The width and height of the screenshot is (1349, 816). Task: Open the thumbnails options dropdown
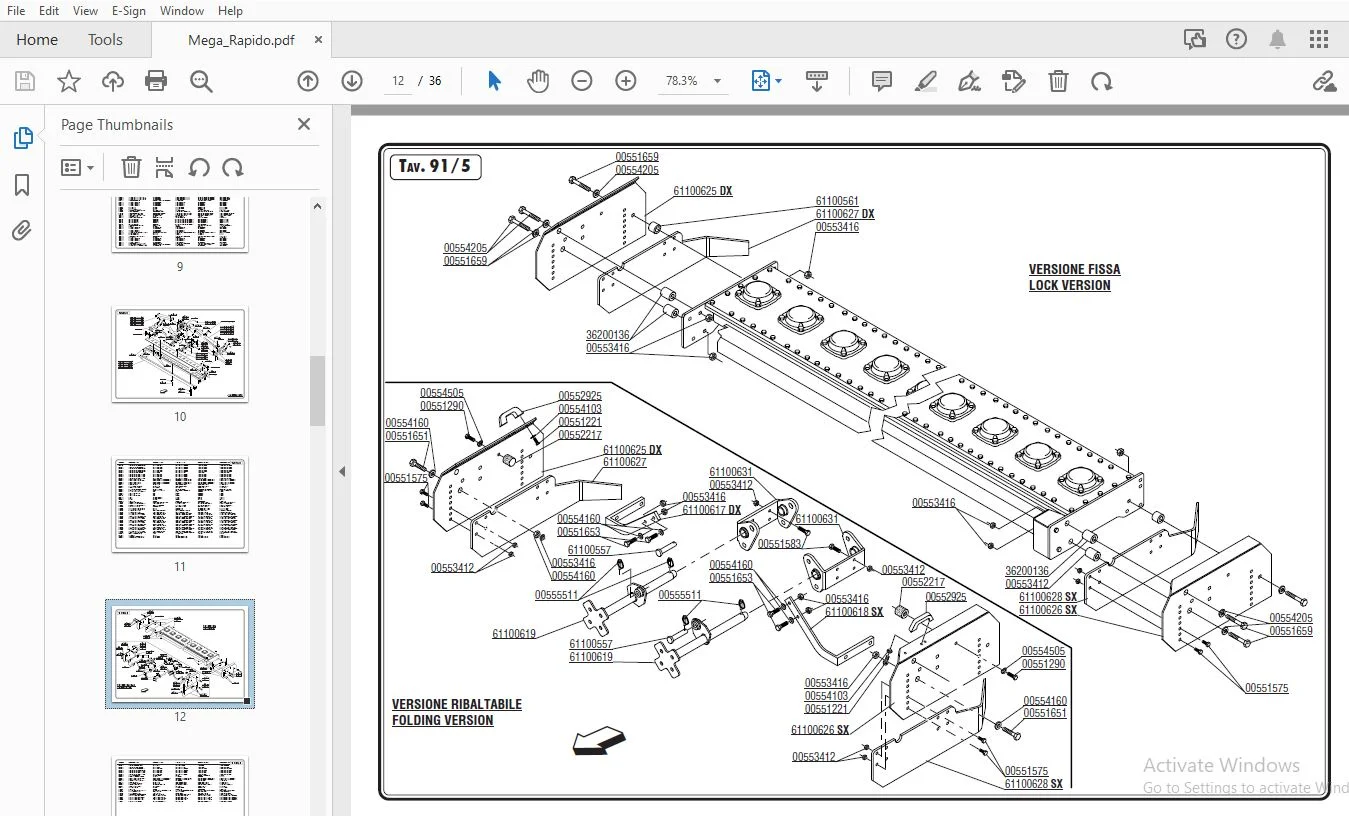(77, 167)
